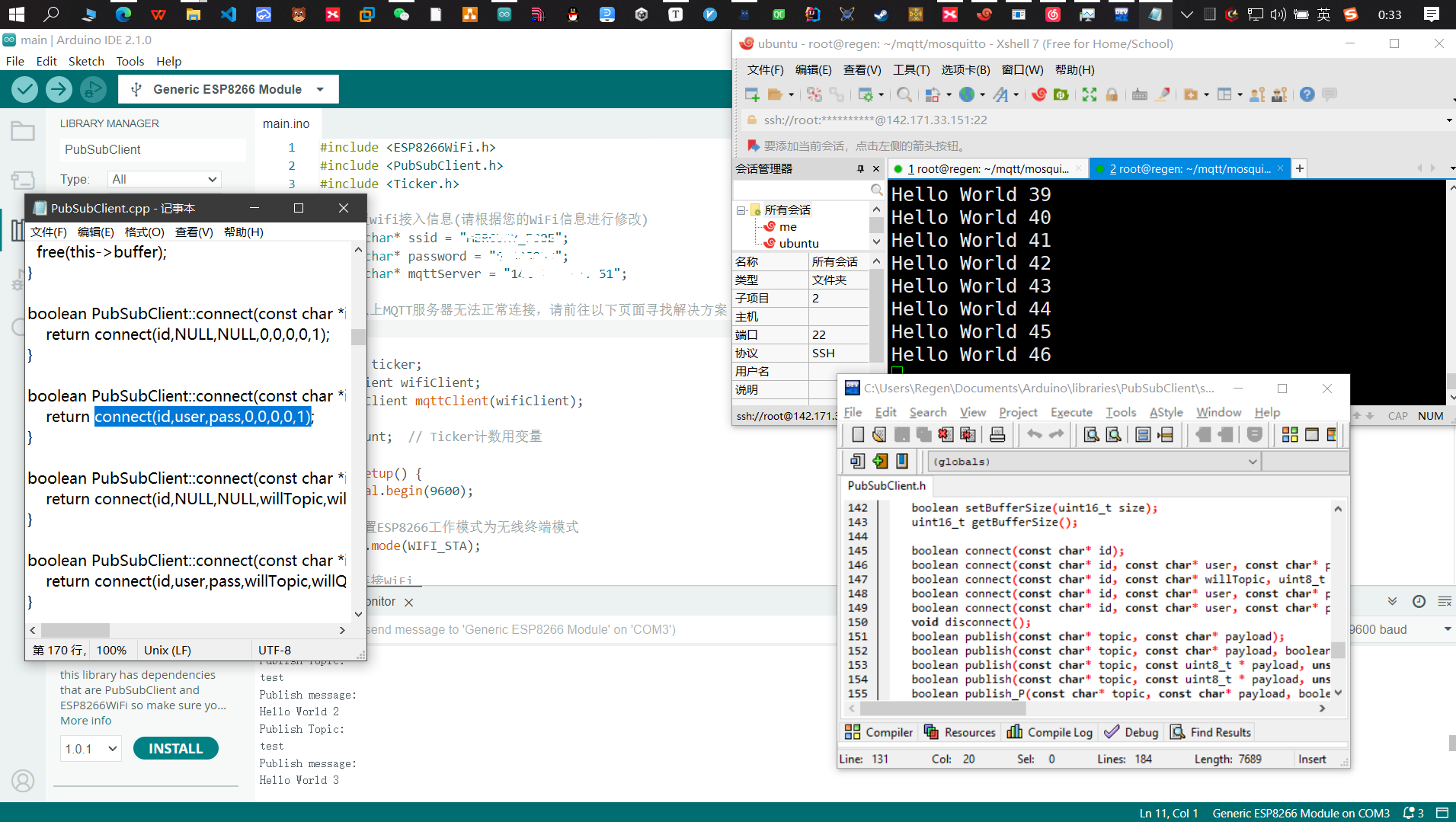Click the Notepad vertical scrollbar thumb

pyautogui.click(x=358, y=337)
